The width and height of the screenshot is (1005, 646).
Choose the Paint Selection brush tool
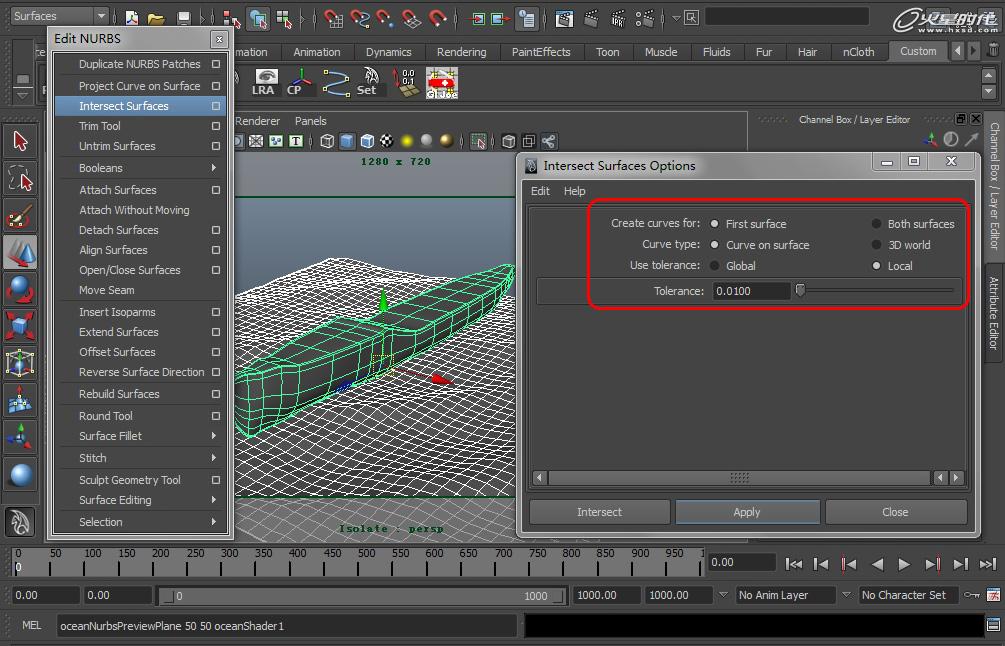click(21, 215)
